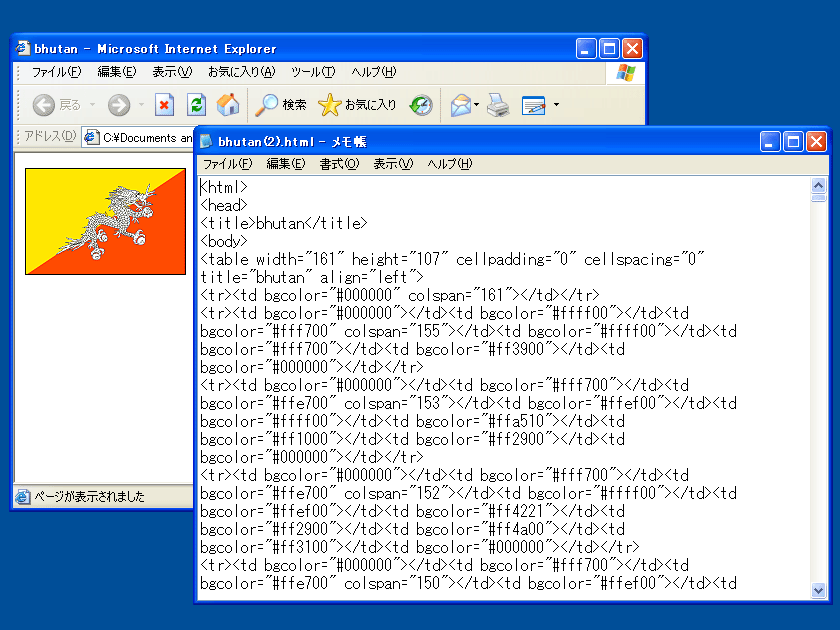The width and height of the screenshot is (840, 630).
Task: Expand the Edit button dropdown arrow
Action: (x=556, y=105)
